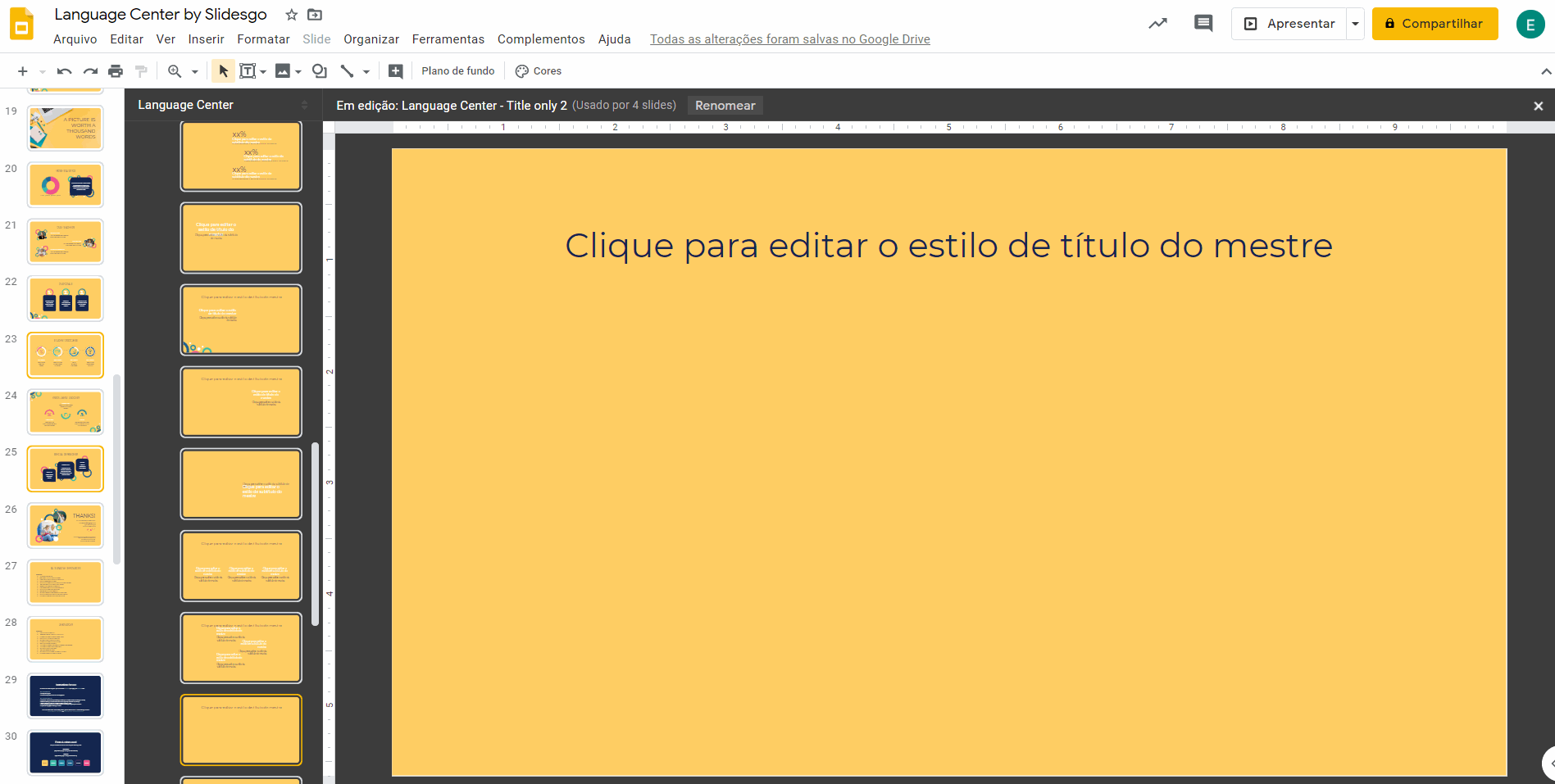Expand the zoom level dropdown arrow
The width and height of the screenshot is (1555, 784).
(195, 72)
